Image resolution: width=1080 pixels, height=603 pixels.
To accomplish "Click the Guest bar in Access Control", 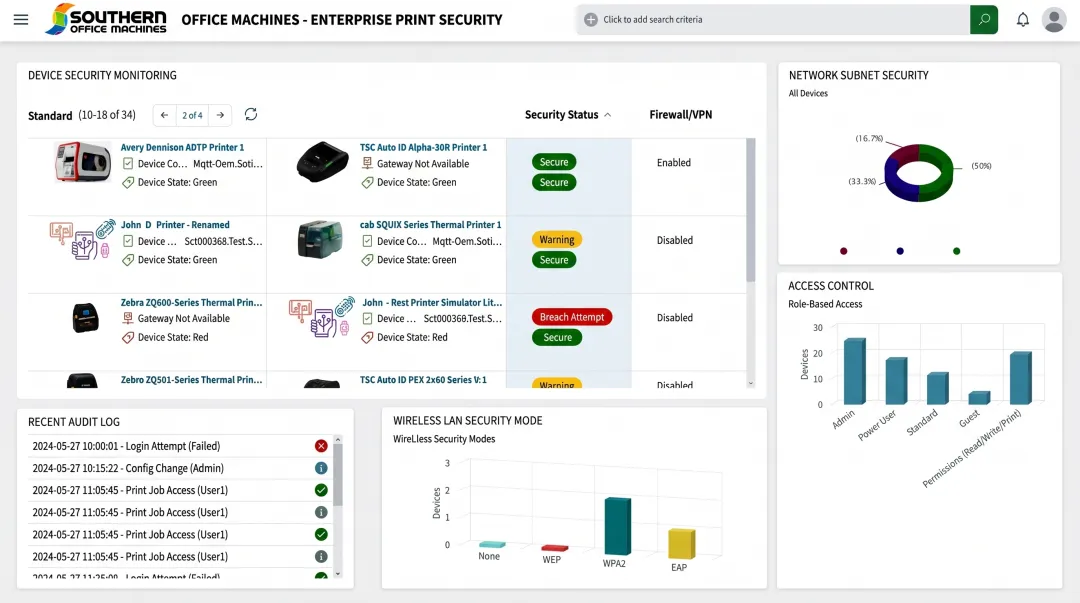I will click(x=979, y=398).
